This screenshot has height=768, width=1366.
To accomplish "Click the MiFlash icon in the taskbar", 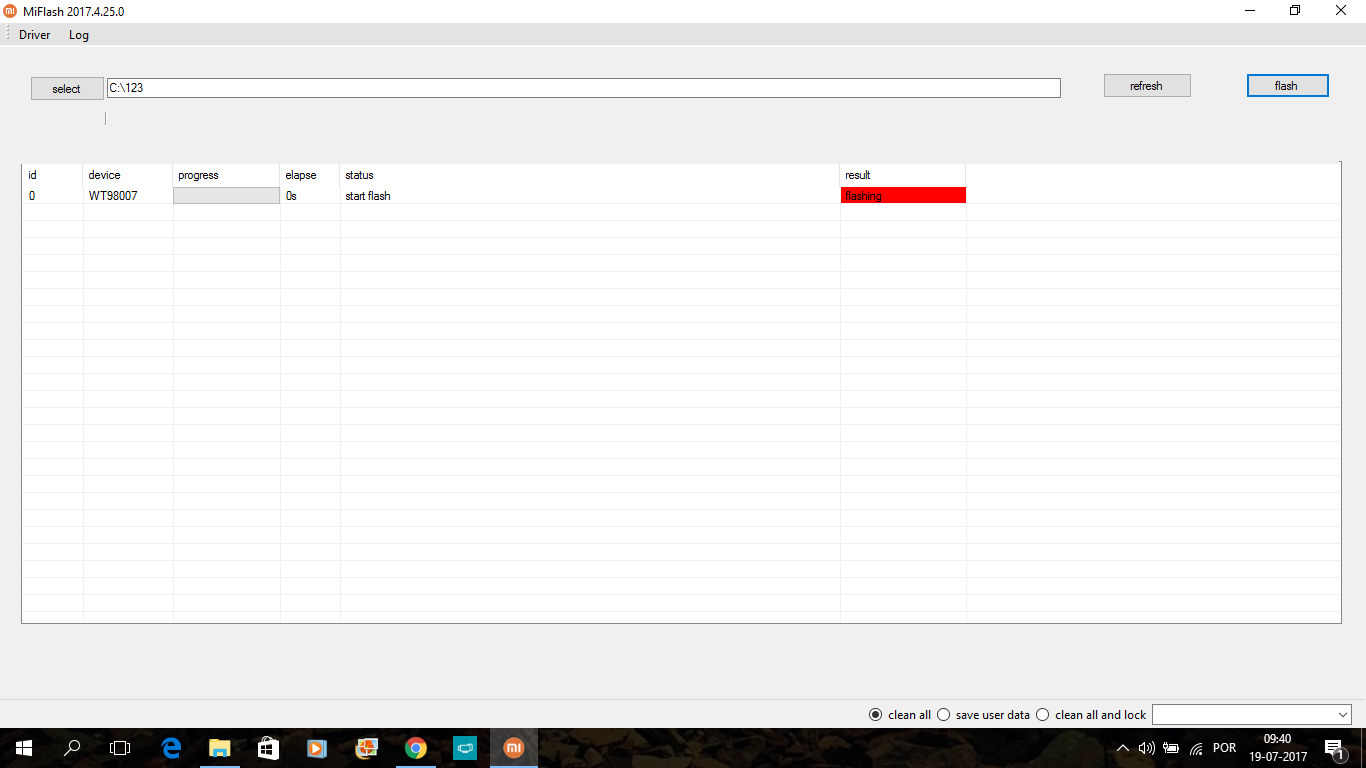I will pyautogui.click(x=513, y=748).
